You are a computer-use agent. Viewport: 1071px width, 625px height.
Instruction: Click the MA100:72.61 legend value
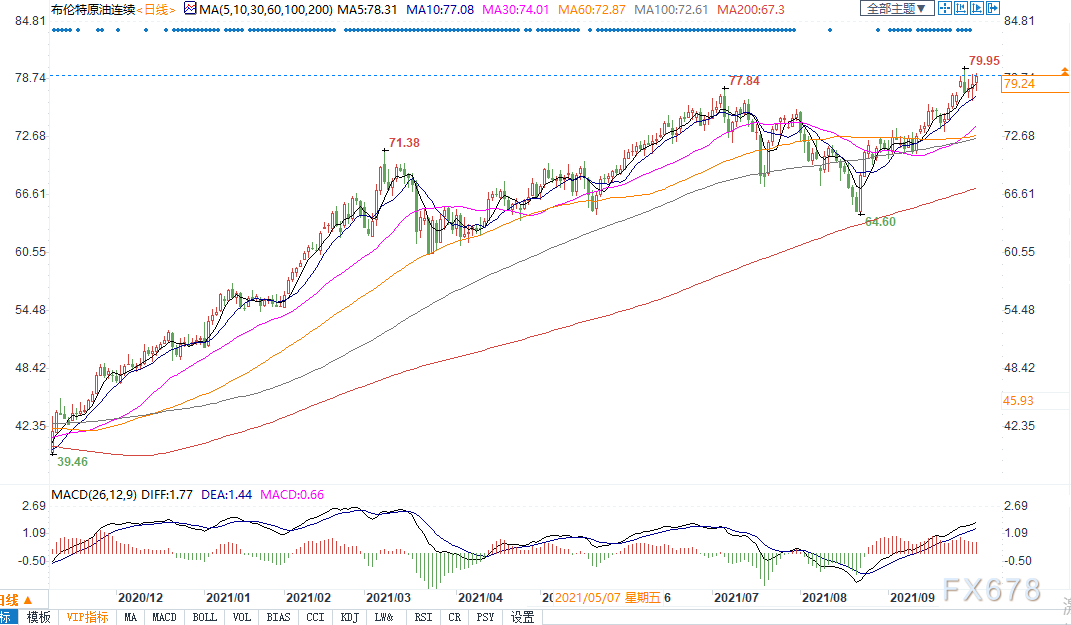(671, 10)
